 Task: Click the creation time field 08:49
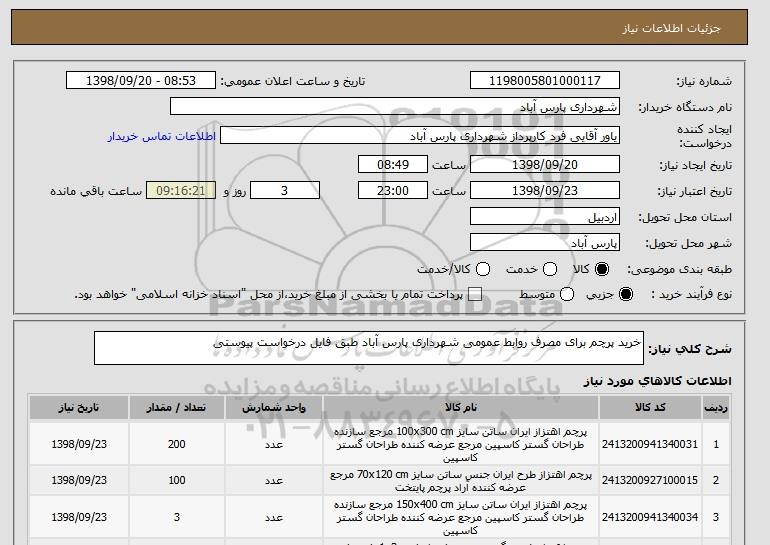pos(393,164)
